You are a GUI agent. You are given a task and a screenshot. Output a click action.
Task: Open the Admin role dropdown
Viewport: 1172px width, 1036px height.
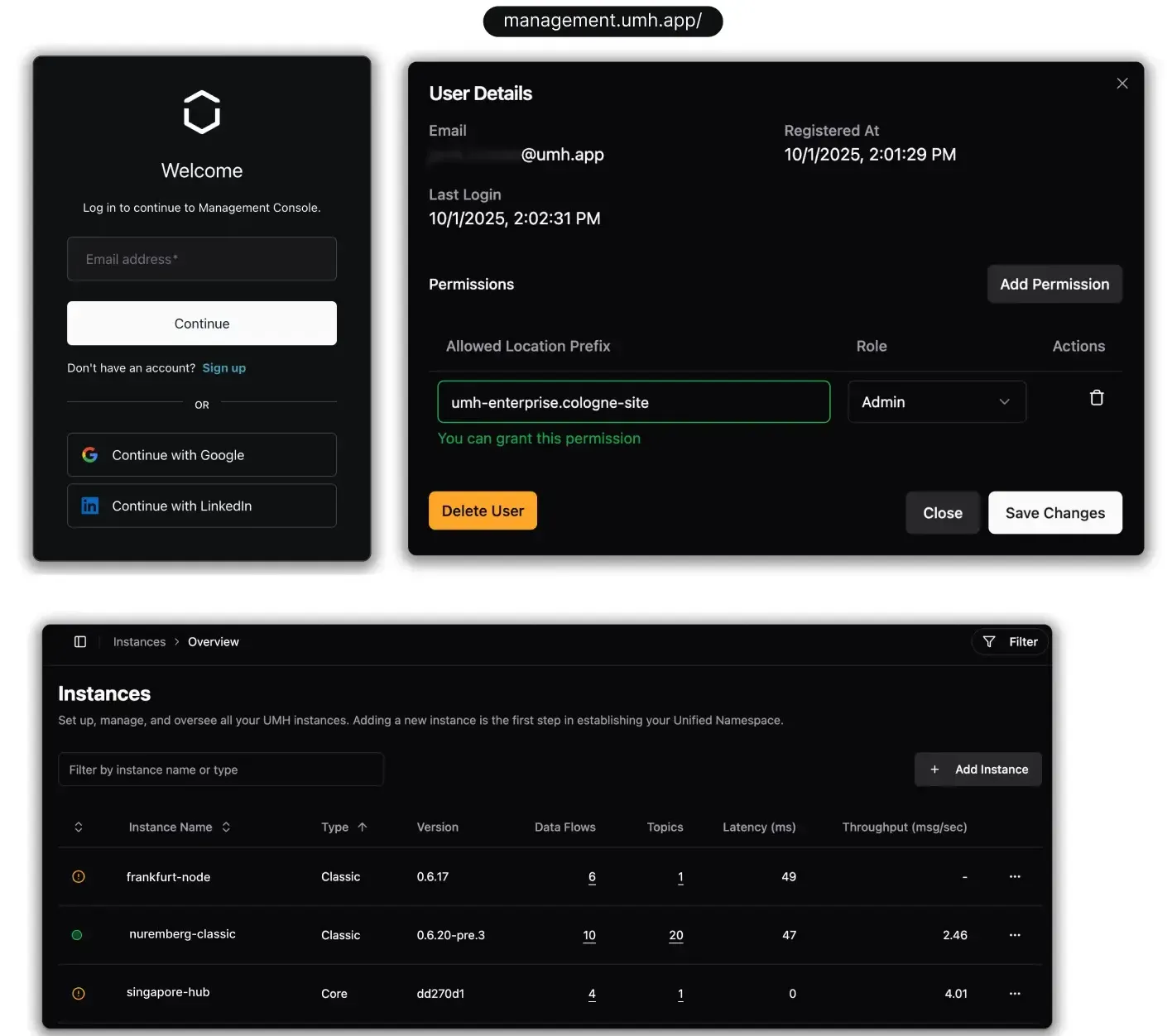coord(936,402)
